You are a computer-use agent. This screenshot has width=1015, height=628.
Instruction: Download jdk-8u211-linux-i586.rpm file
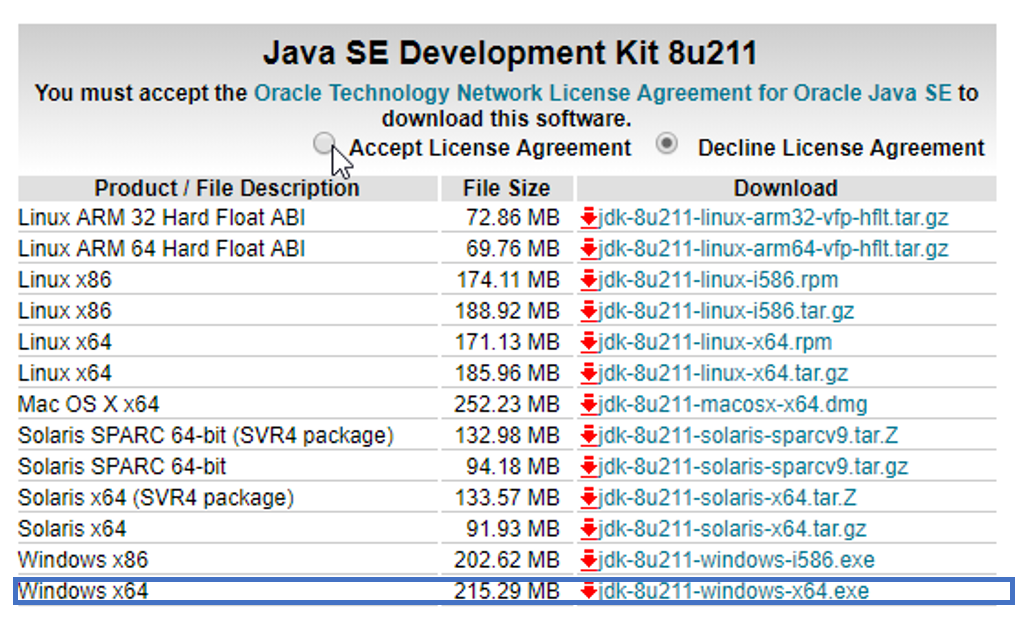coord(719,280)
